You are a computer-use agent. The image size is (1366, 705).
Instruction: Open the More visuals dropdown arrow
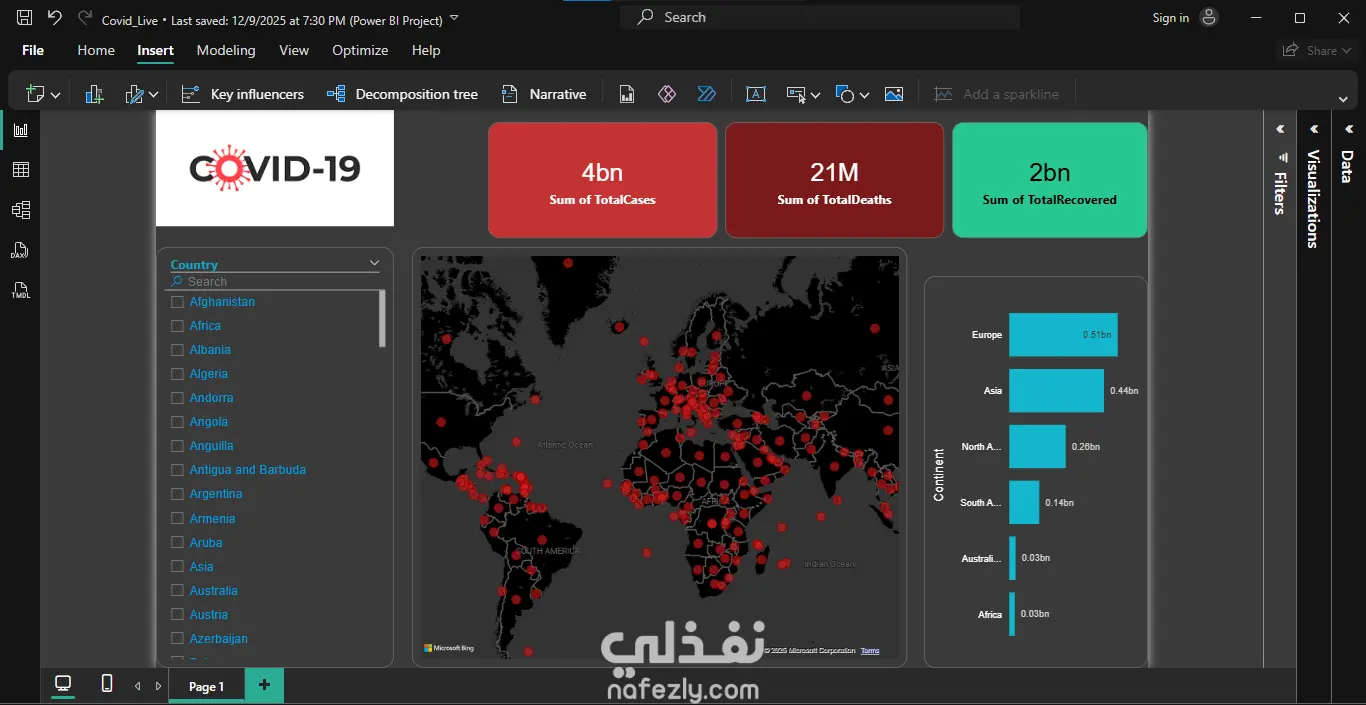point(154,95)
